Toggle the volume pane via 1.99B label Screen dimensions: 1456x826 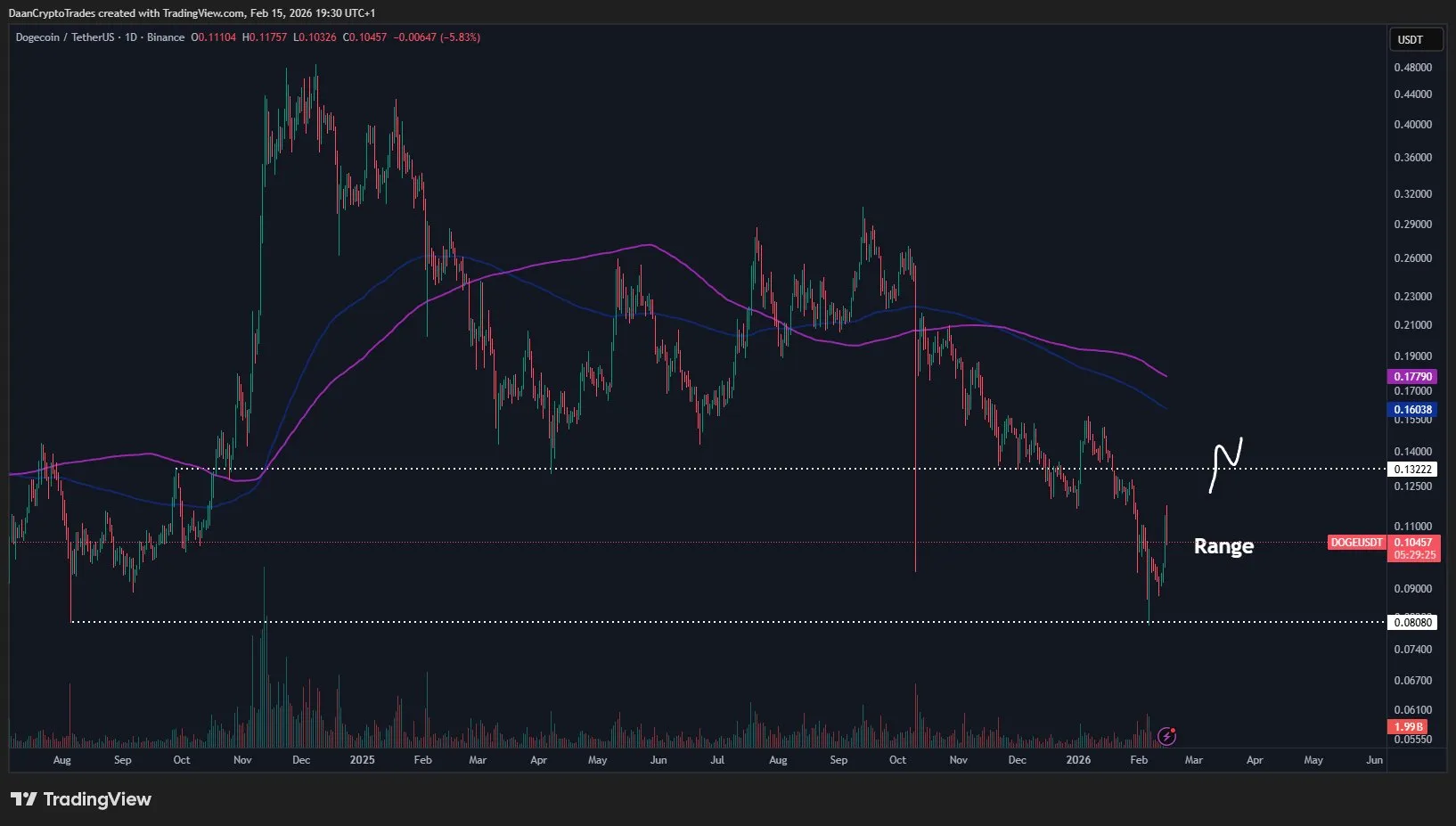pos(1408,726)
